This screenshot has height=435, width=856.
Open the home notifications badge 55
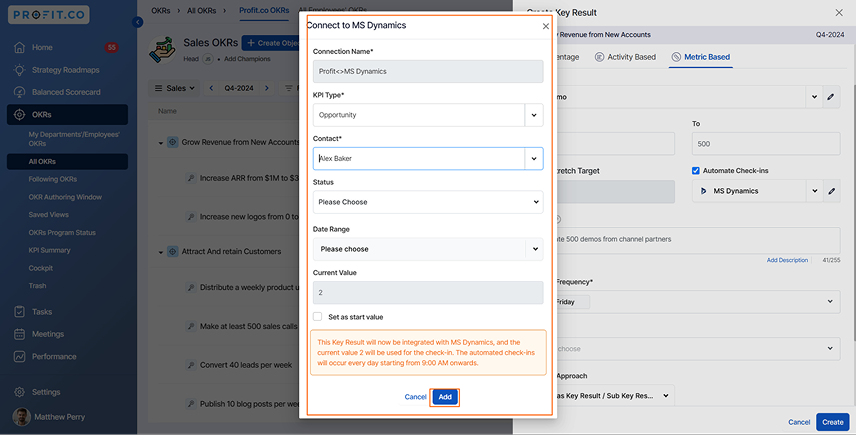[x=111, y=47]
